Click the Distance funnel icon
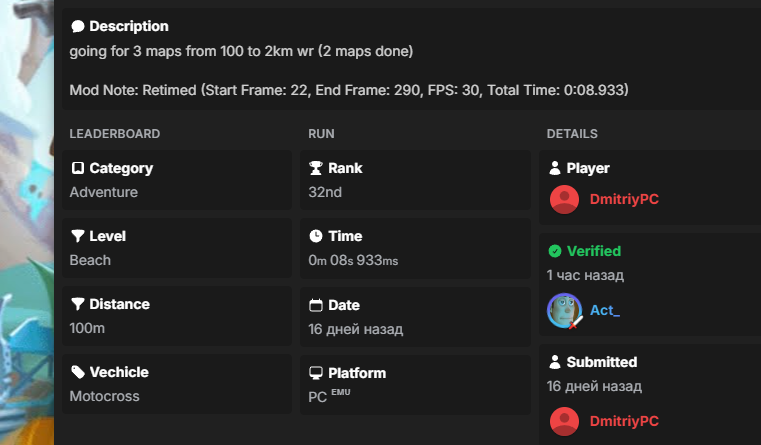 pyautogui.click(x=78, y=304)
